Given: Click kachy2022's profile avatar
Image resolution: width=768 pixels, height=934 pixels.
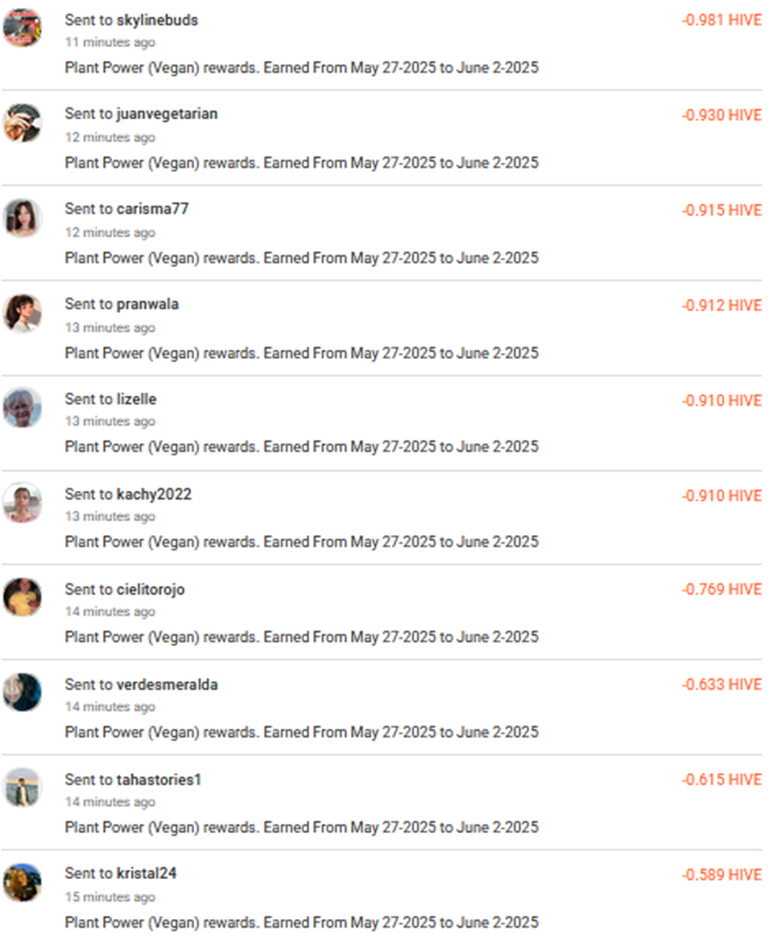Looking at the screenshot, I should pyautogui.click(x=22, y=503).
